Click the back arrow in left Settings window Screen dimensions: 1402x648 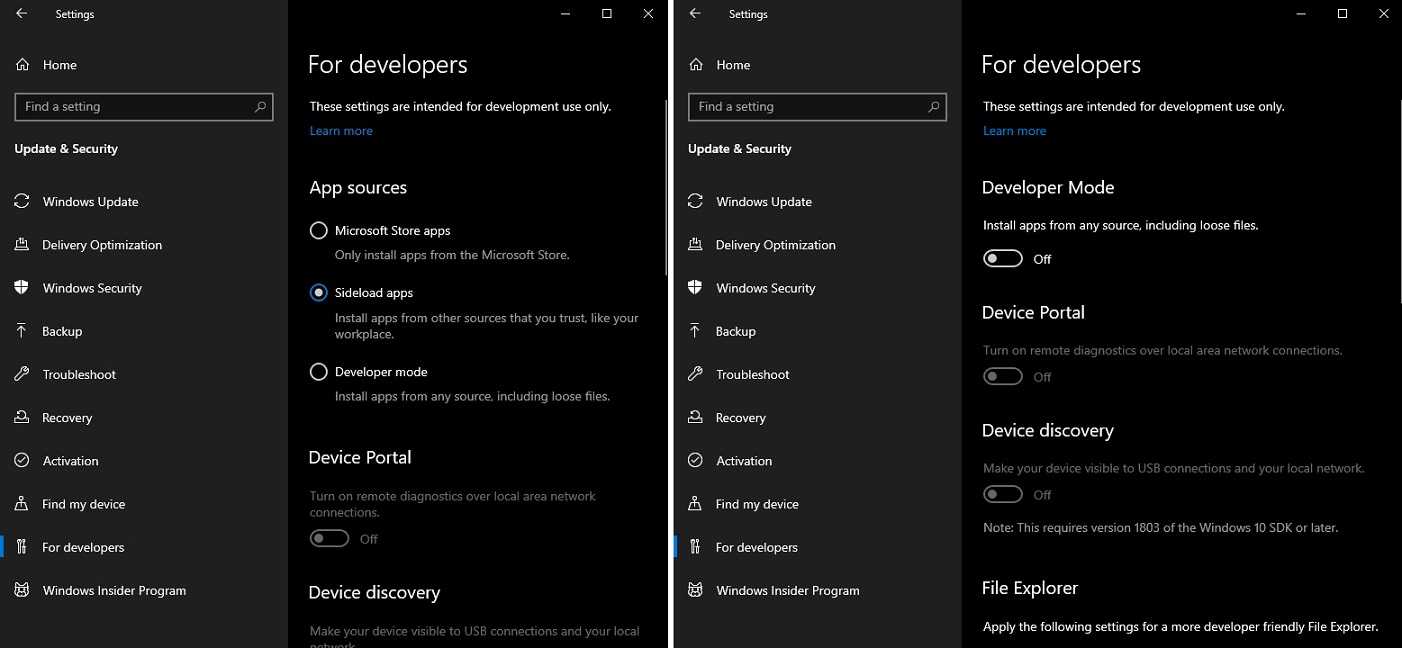(22, 14)
